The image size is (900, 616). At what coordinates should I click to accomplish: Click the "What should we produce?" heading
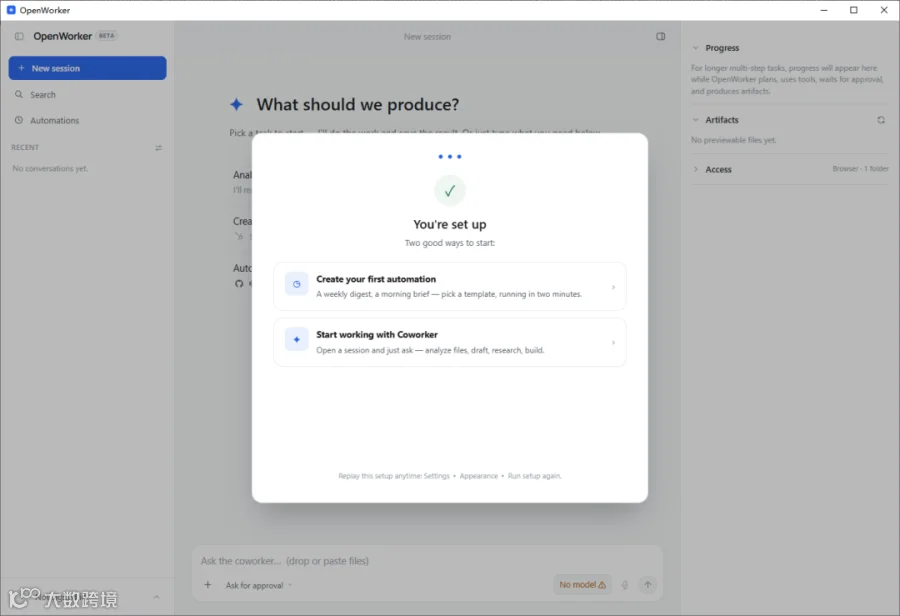pos(358,104)
